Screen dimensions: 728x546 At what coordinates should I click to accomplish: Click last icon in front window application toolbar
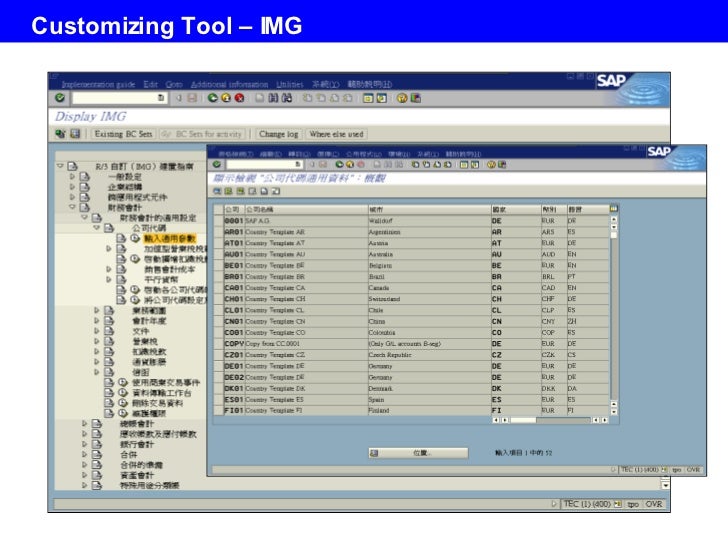click(276, 191)
